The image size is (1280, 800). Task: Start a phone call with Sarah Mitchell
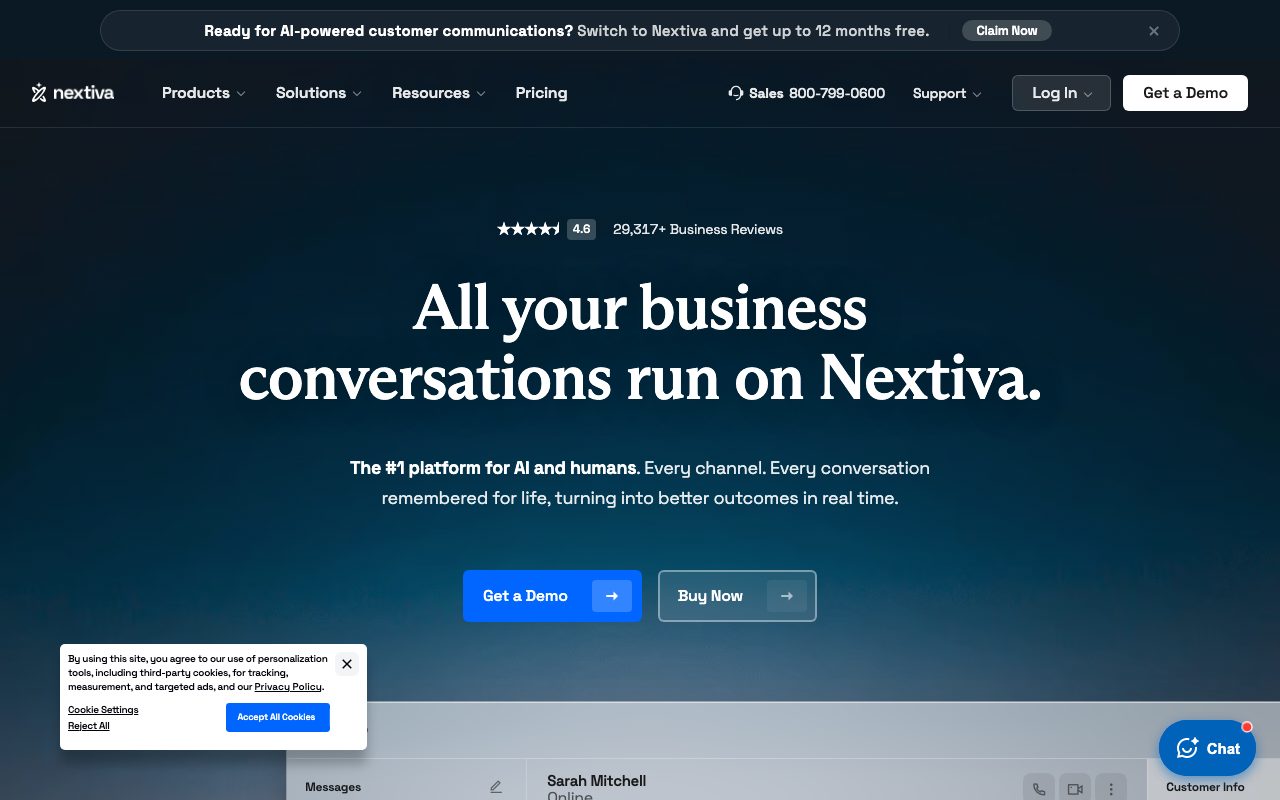click(1039, 788)
